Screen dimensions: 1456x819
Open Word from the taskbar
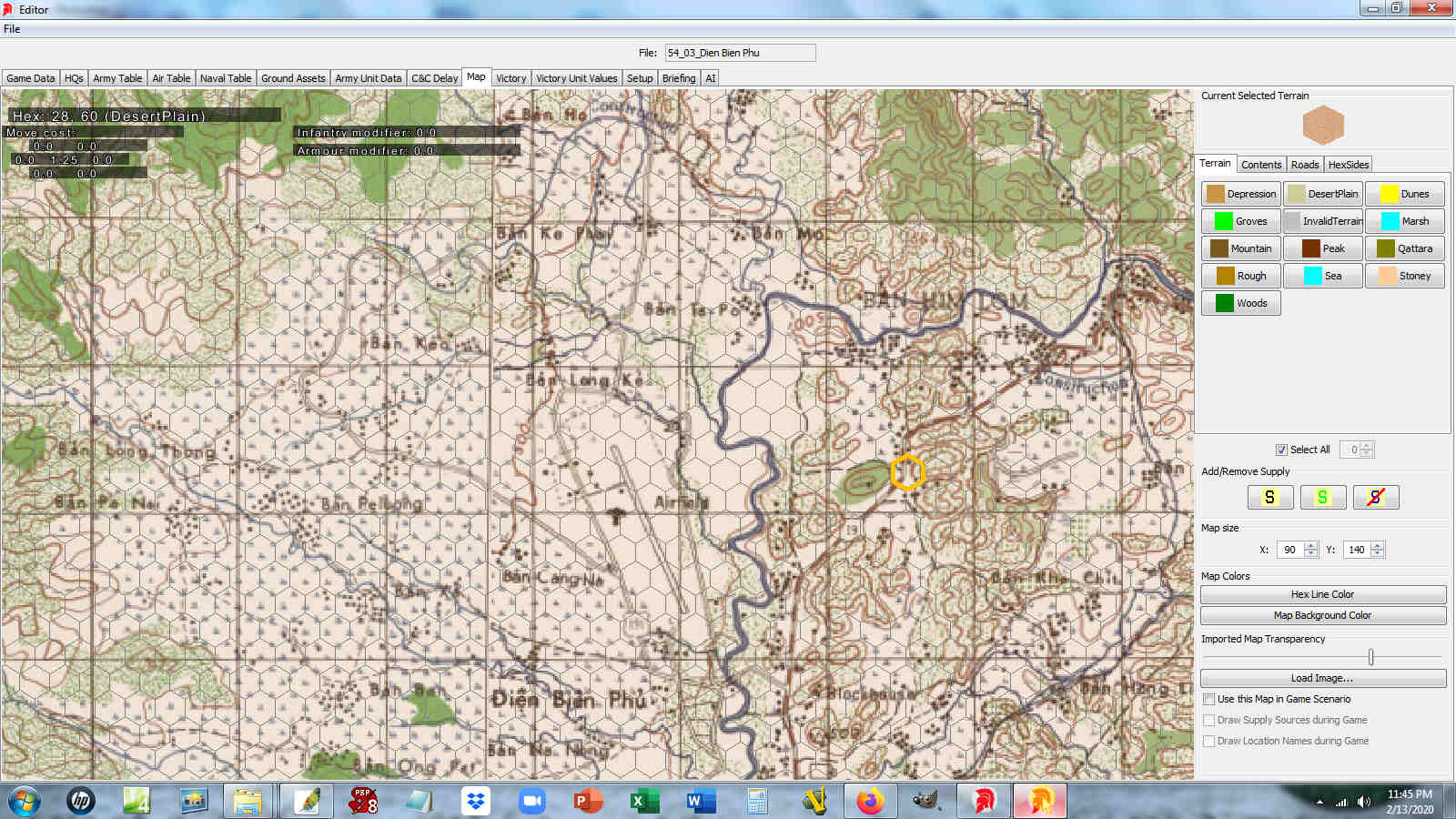701,801
